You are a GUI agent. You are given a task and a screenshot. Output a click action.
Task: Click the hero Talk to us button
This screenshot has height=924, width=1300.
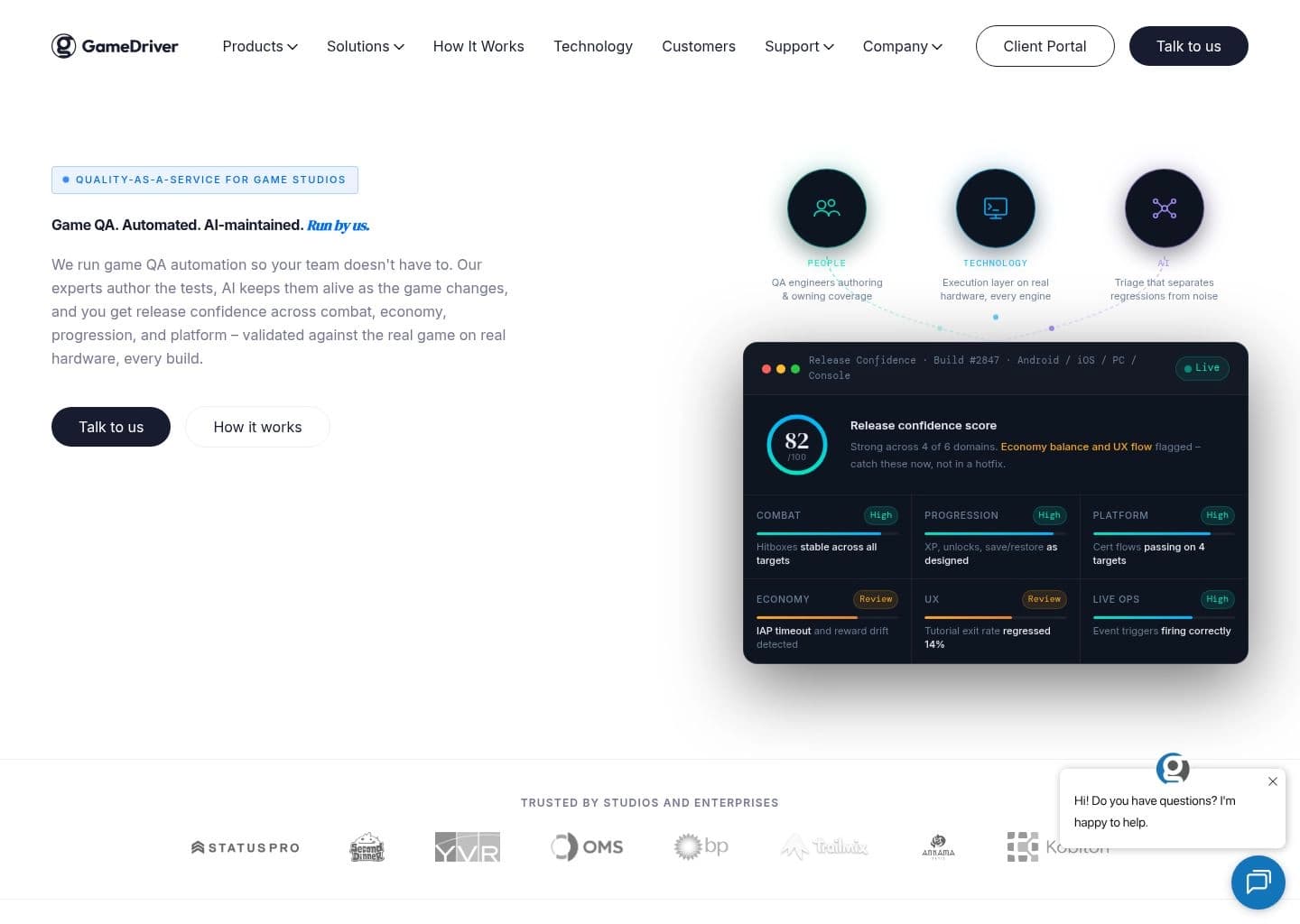coord(111,427)
